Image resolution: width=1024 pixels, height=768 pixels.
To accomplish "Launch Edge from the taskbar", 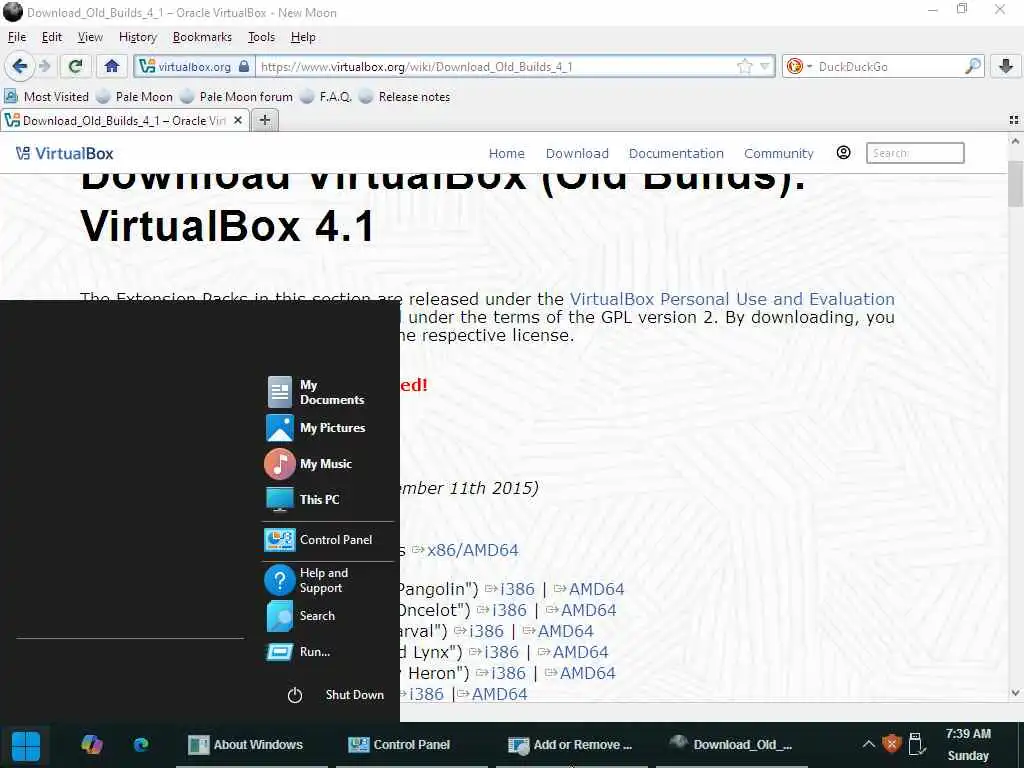I will (141, 744).
